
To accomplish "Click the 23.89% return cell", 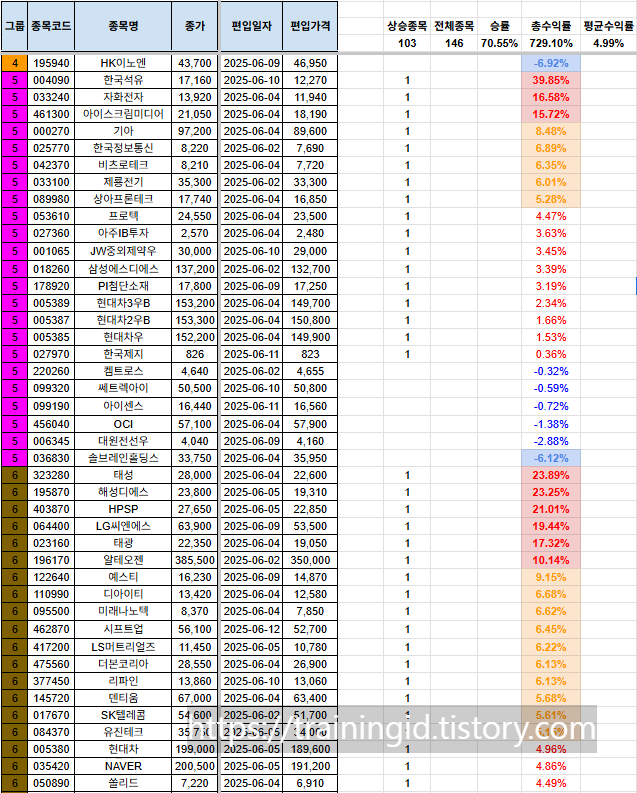I will tap(551, 475).
